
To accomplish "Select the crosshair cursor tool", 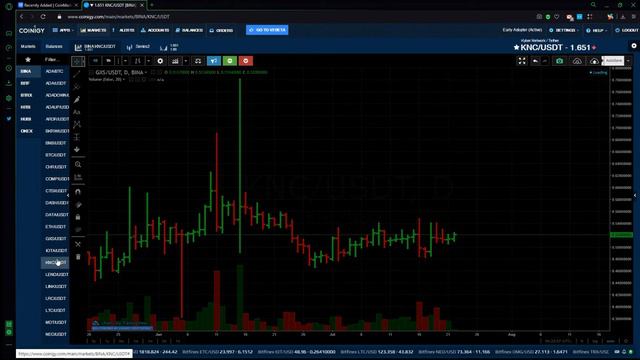I will 78,61.
